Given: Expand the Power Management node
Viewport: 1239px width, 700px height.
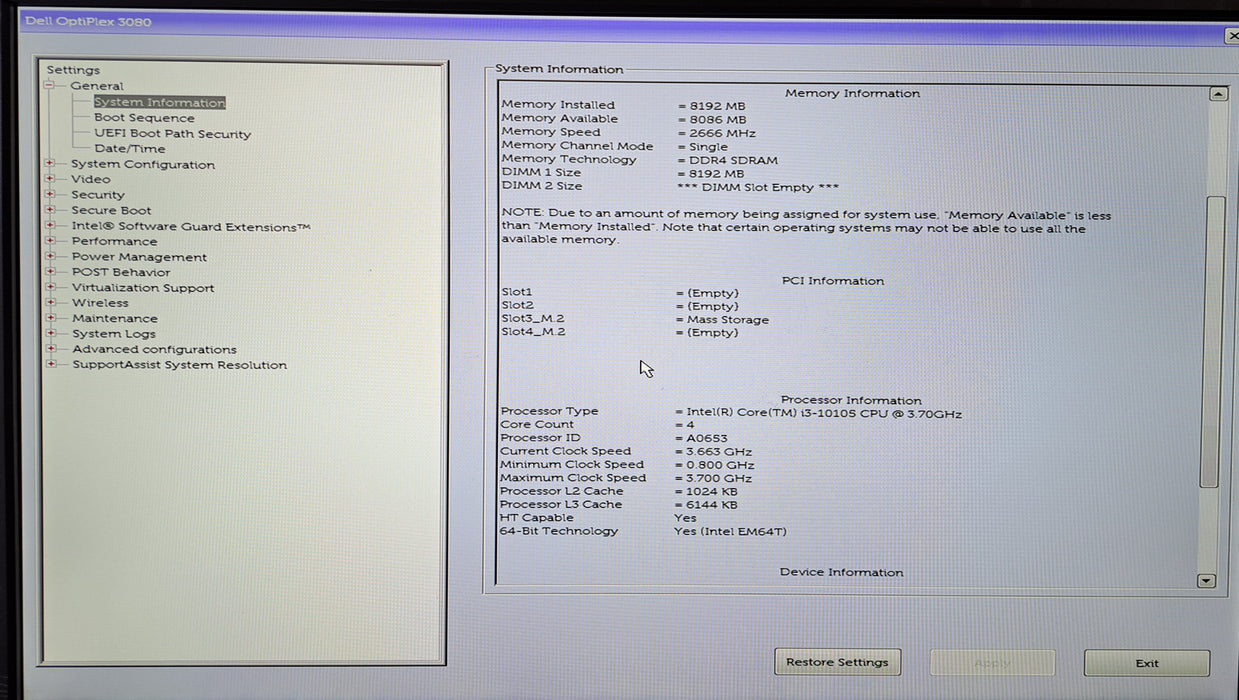Looking at the screenshot, I should coord(50,257).
